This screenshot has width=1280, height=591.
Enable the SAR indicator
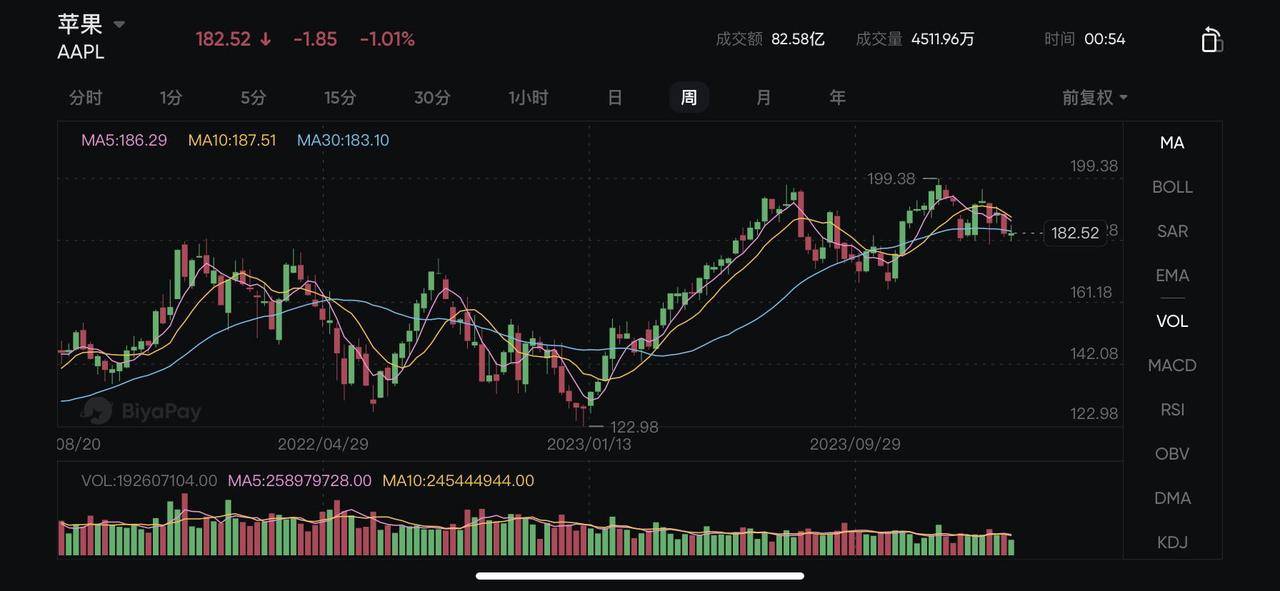(x=1172, y=231)
